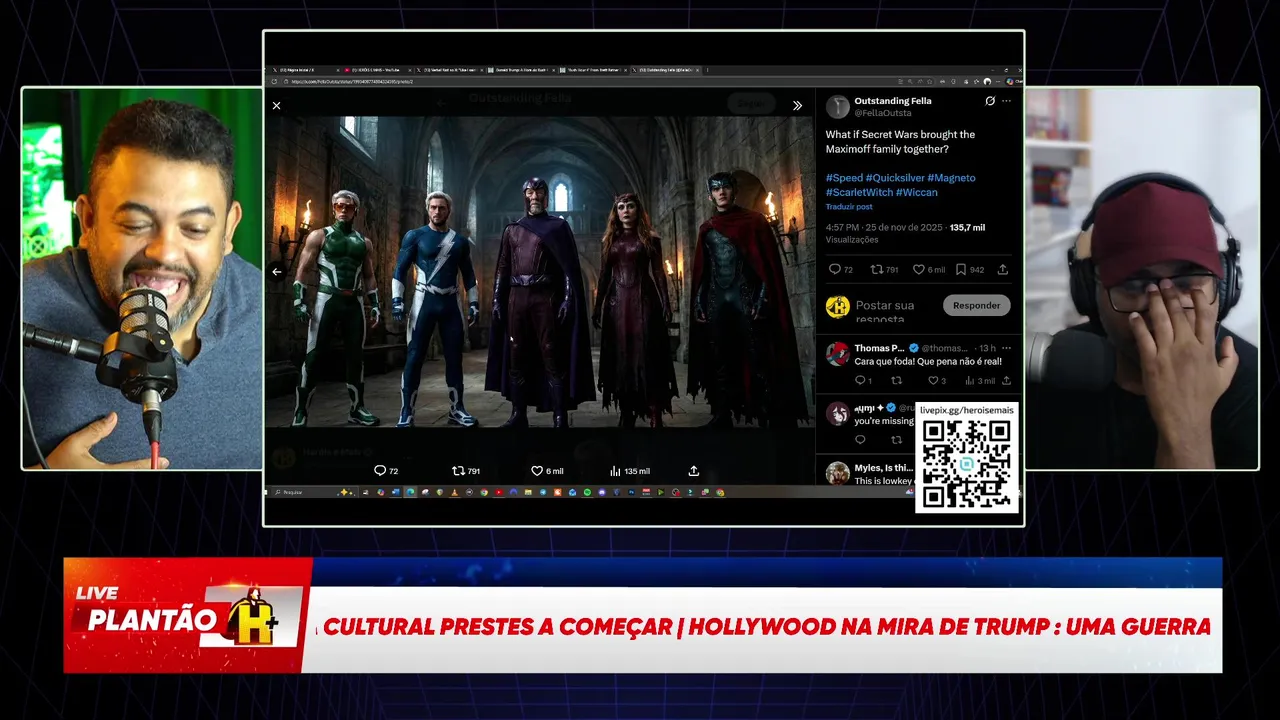Viewport: 1280px width, 720px height.
Task: Open the Outstanding Fella profile name
Action: click(893, 101)
